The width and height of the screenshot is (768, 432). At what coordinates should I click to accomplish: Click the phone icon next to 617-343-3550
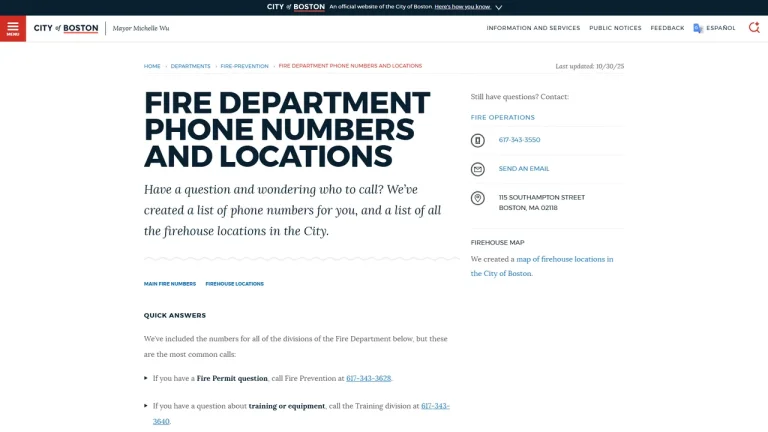(x=478, y=141)
